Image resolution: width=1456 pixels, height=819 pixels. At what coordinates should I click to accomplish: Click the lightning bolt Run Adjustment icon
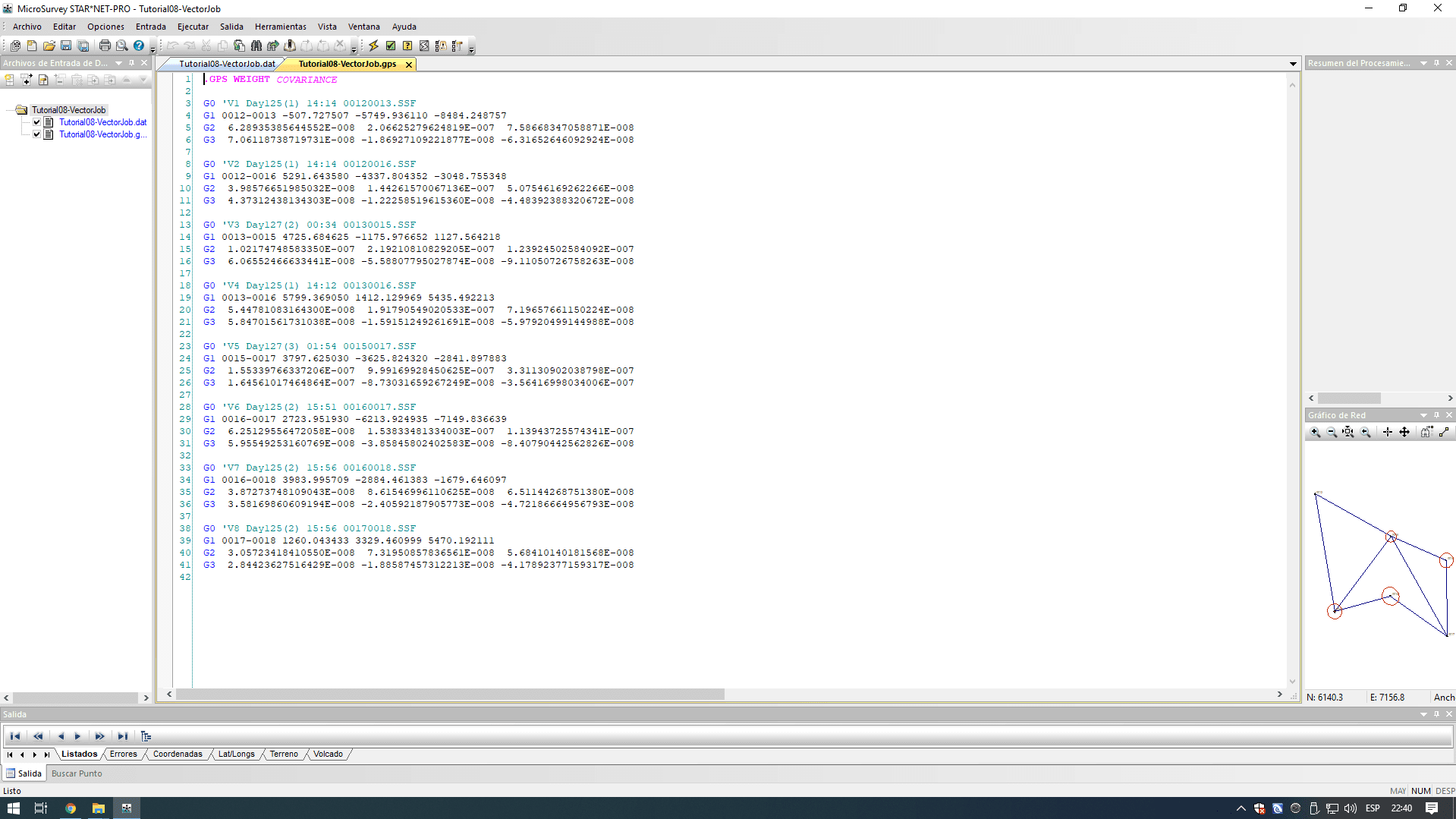tap(373, 46)
